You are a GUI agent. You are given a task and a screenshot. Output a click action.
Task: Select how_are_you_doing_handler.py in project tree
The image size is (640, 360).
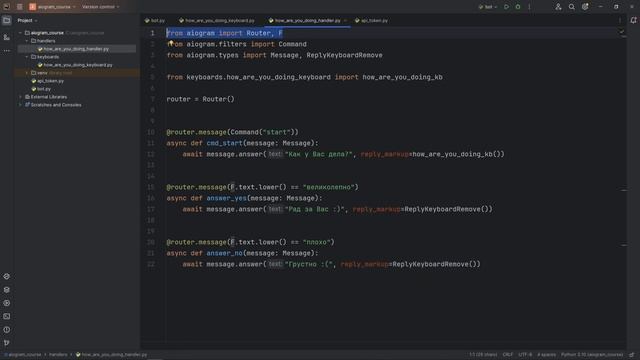[x=77, y=49]
